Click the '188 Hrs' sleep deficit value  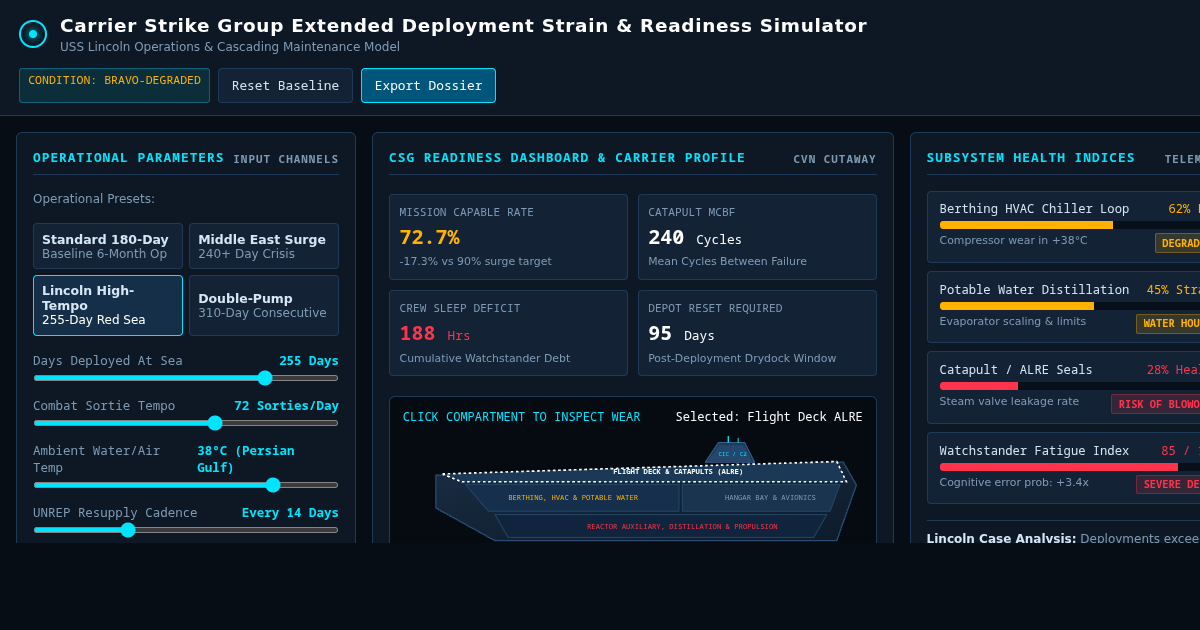click(435, 334)
